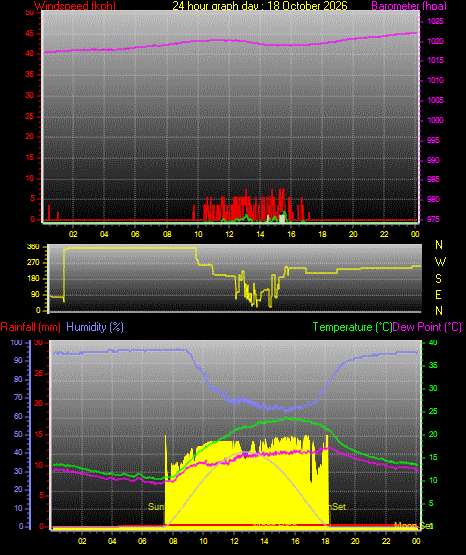
Task: Click hour 18 on the windspeed graph time axis
Action: pos(322,234)
